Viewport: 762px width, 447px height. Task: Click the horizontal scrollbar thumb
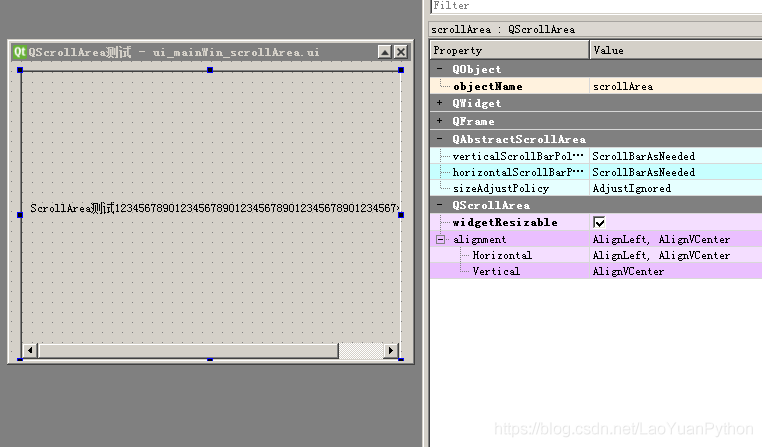tap(188, 350)
